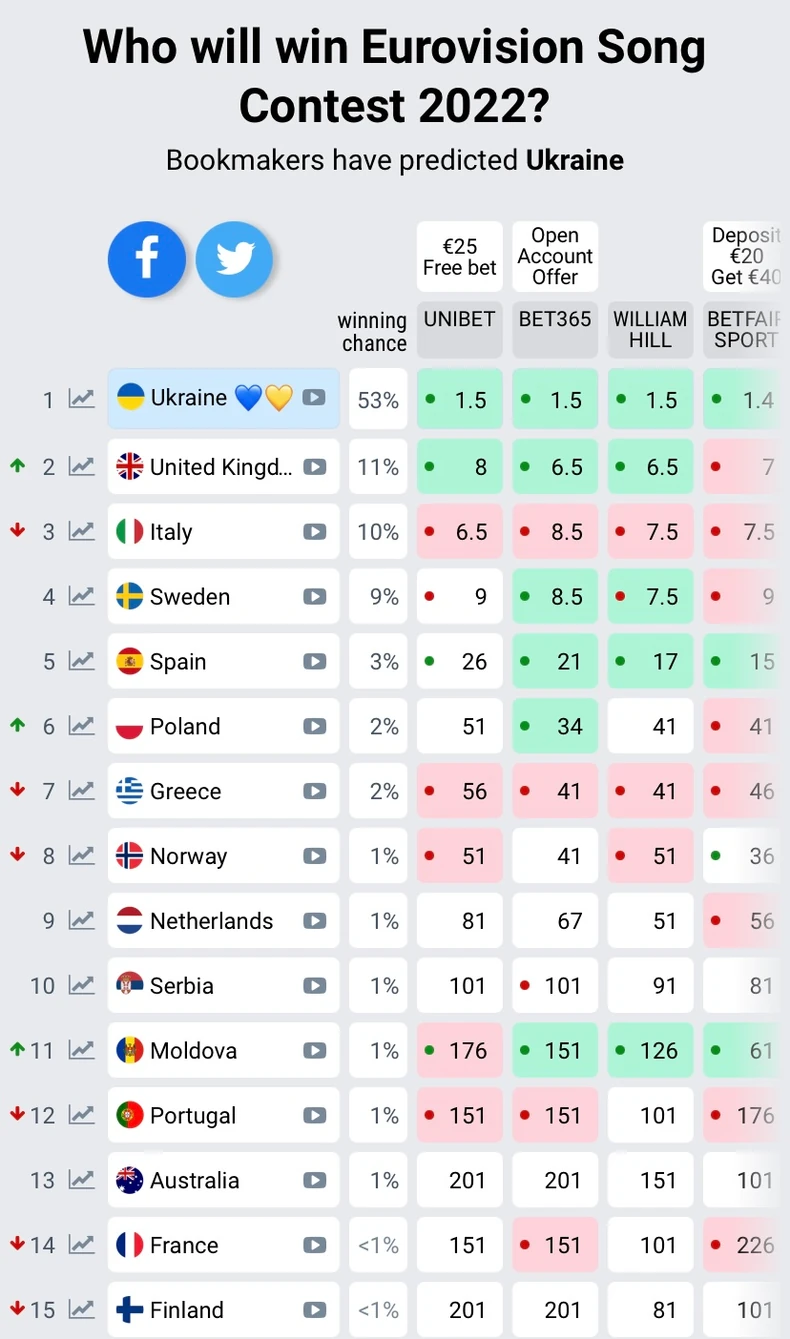Play Spain's song video icon
The height and width of the screenshot is (1339, 790).
click(314, 662)
